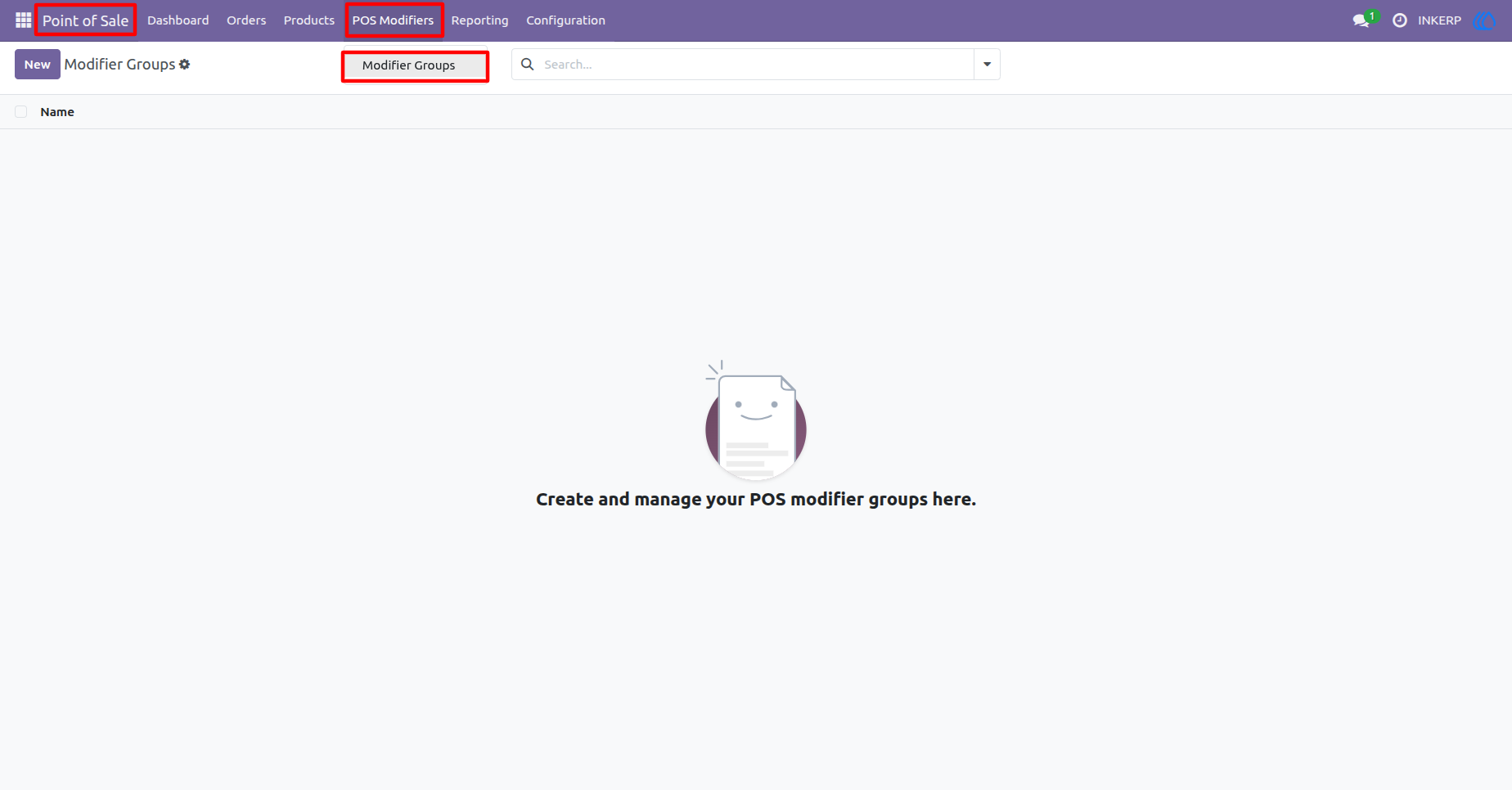
Task: Open the POS Modifiers menu
Action: pyautogui.click(x=394, y=20)
